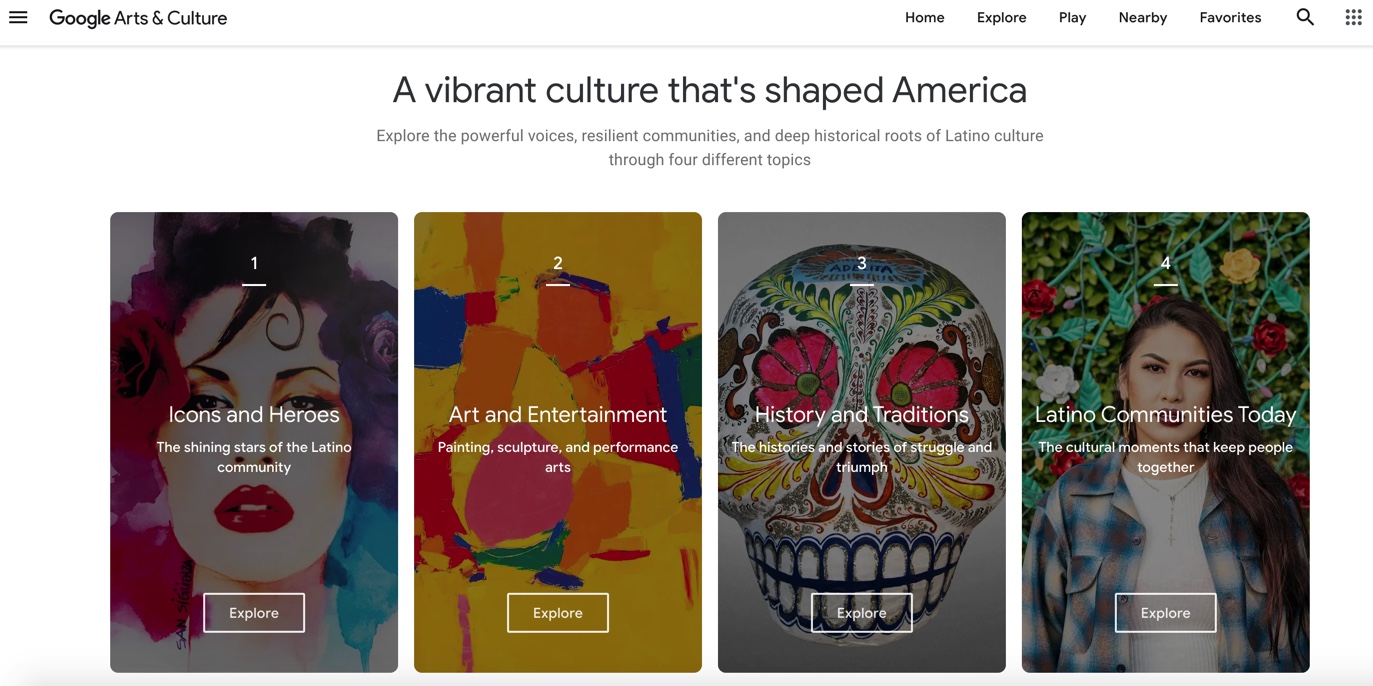Open the History and Traditions title

coord(862,414)
